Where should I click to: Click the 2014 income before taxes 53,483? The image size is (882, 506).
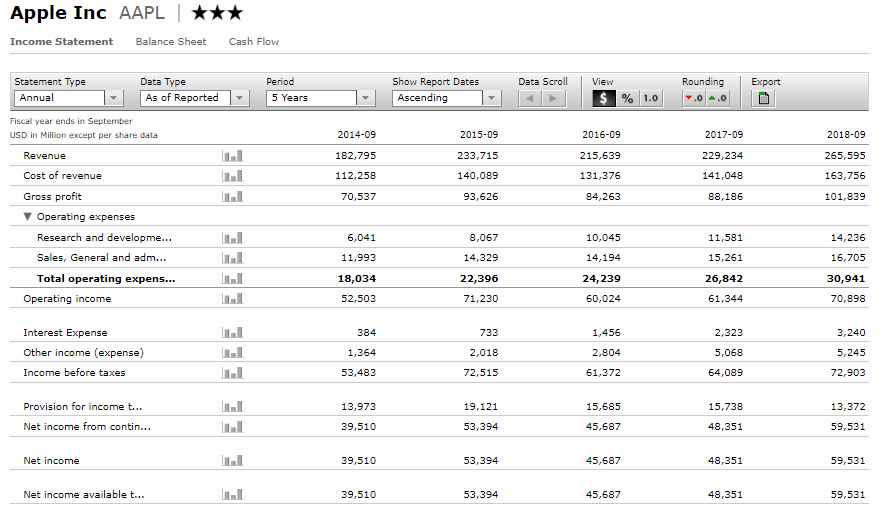358,373
